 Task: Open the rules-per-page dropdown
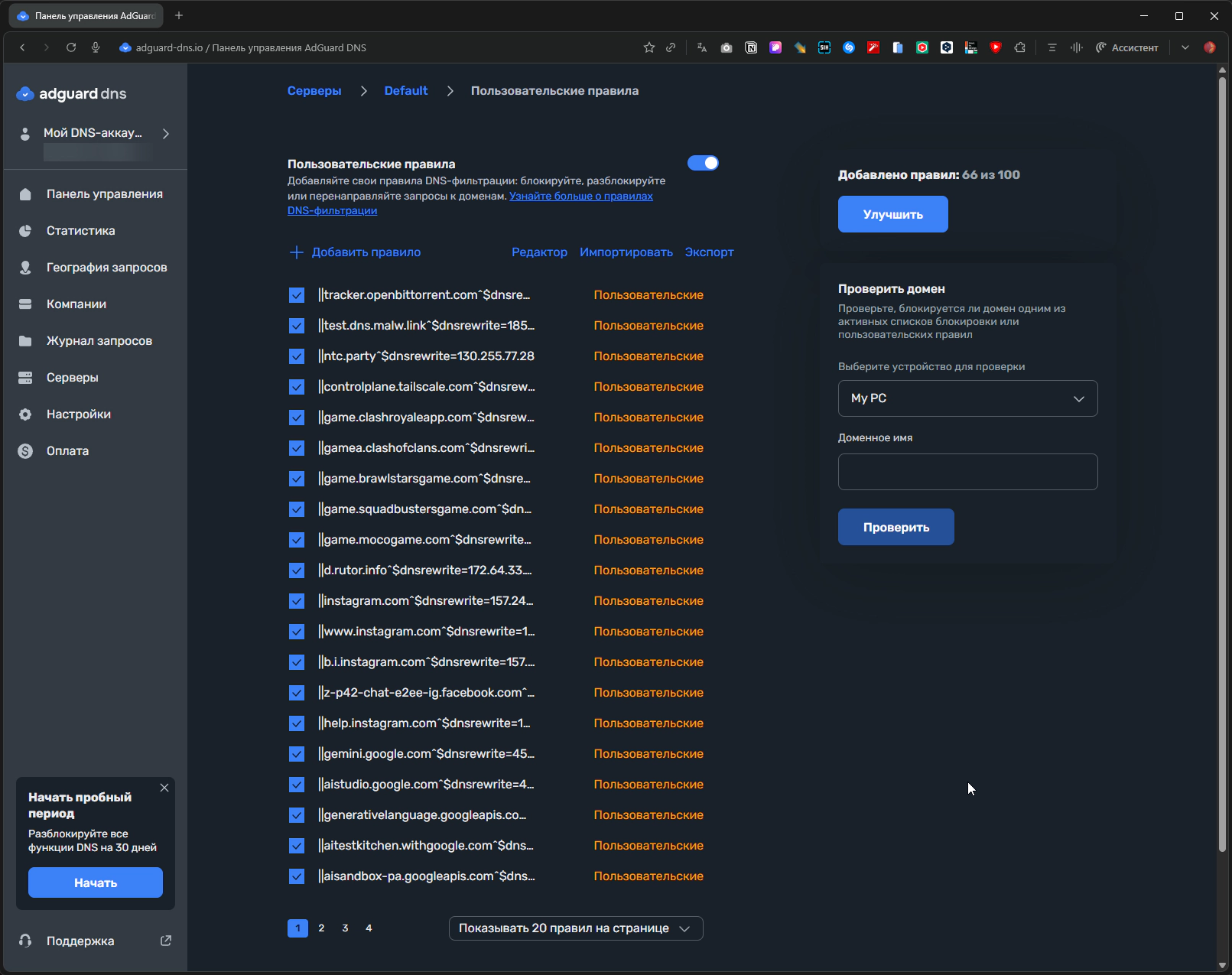[x=575, y=928]
